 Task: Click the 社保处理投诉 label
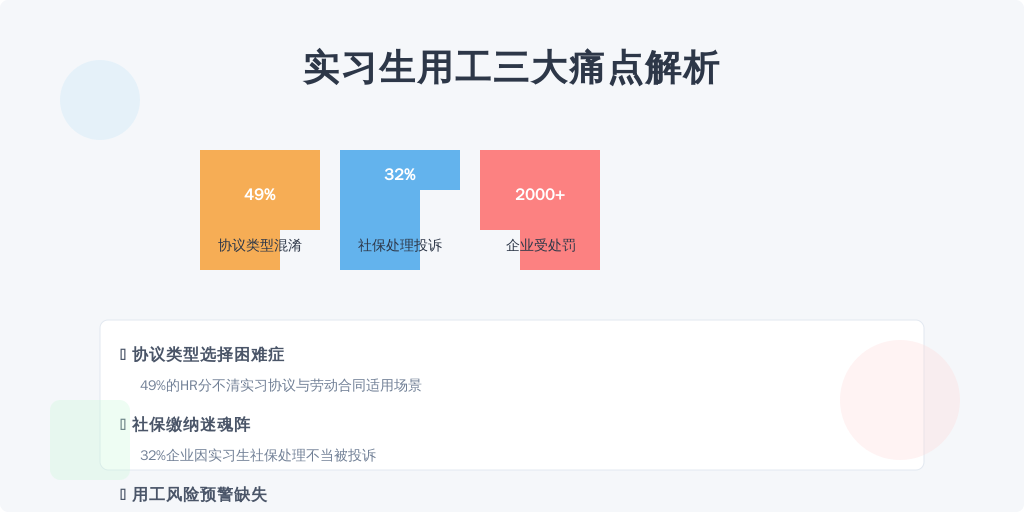point(400,246)
